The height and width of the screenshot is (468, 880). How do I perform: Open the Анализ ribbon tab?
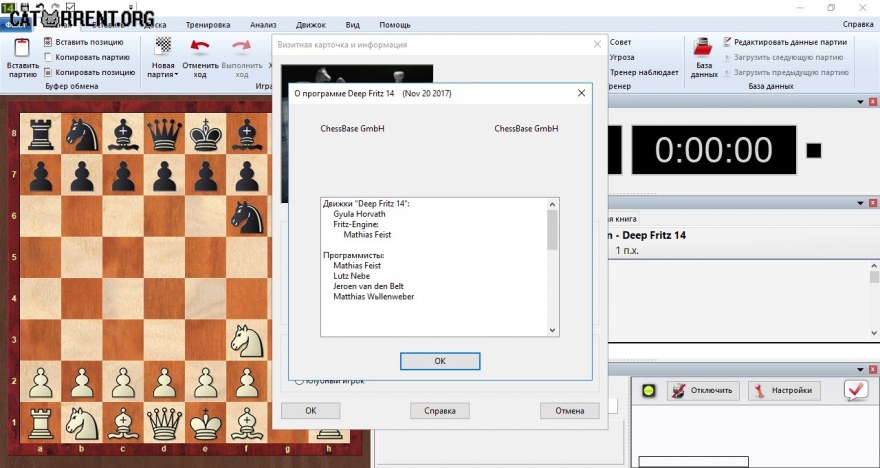(x=263, y=25)
